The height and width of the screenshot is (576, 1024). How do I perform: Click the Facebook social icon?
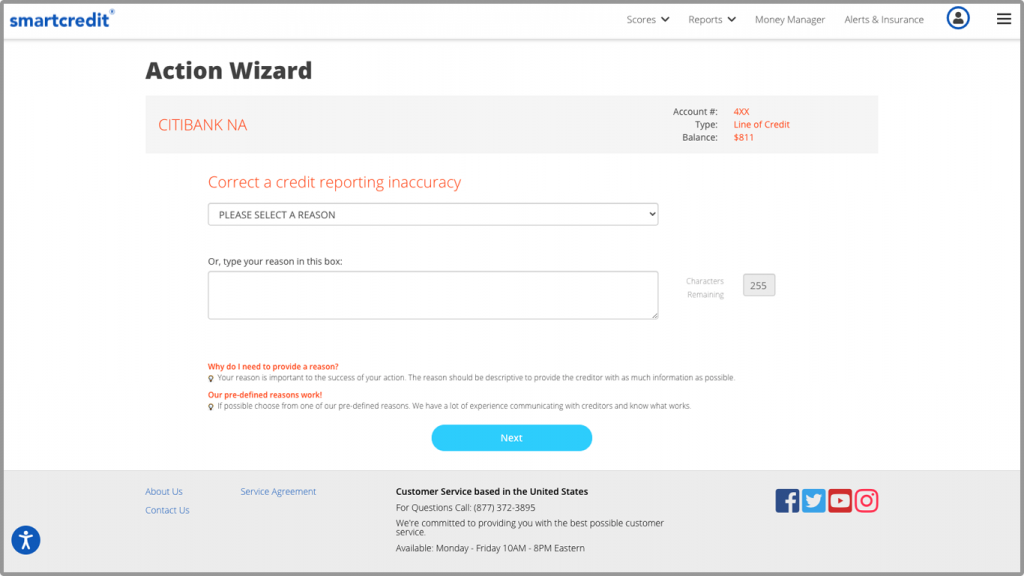tap(787, 501)
